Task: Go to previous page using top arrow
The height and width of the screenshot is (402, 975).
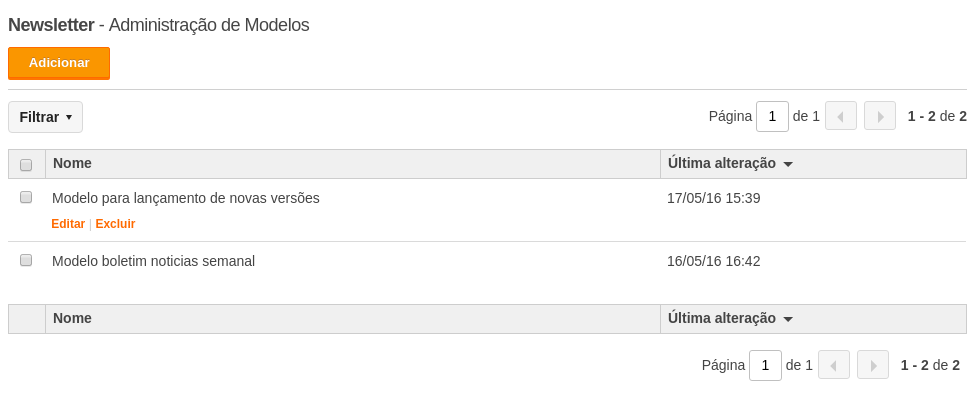Action: [841, 116]
